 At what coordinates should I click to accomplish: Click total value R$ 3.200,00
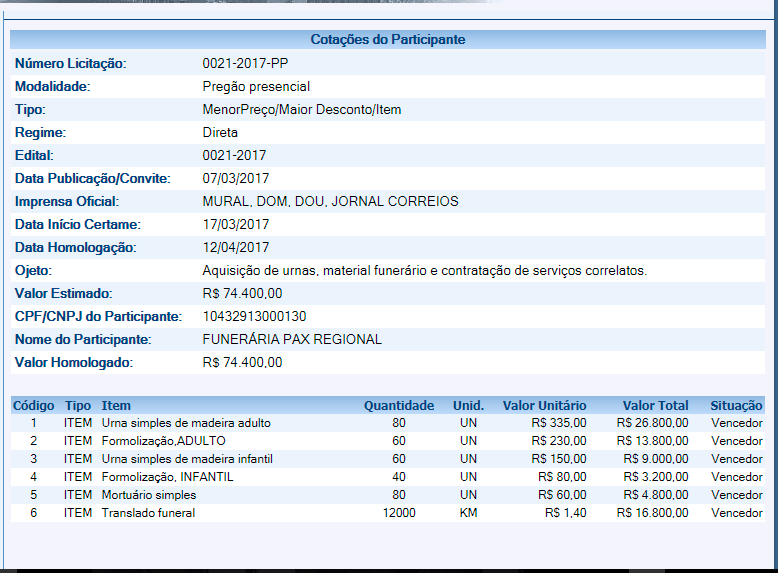pos(656,477)
